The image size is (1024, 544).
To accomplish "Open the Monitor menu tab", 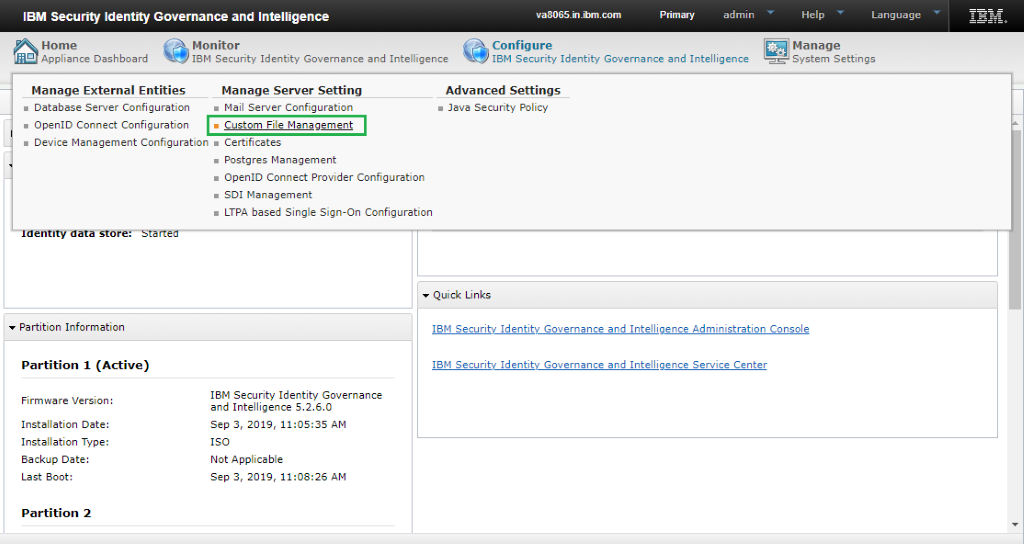I will pyautogui.click(x=306, y=52).
